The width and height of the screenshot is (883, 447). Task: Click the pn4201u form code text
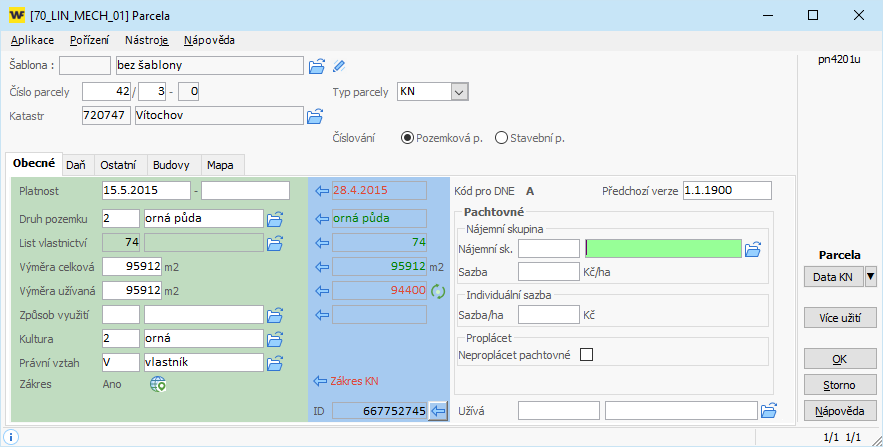(839, 59)
